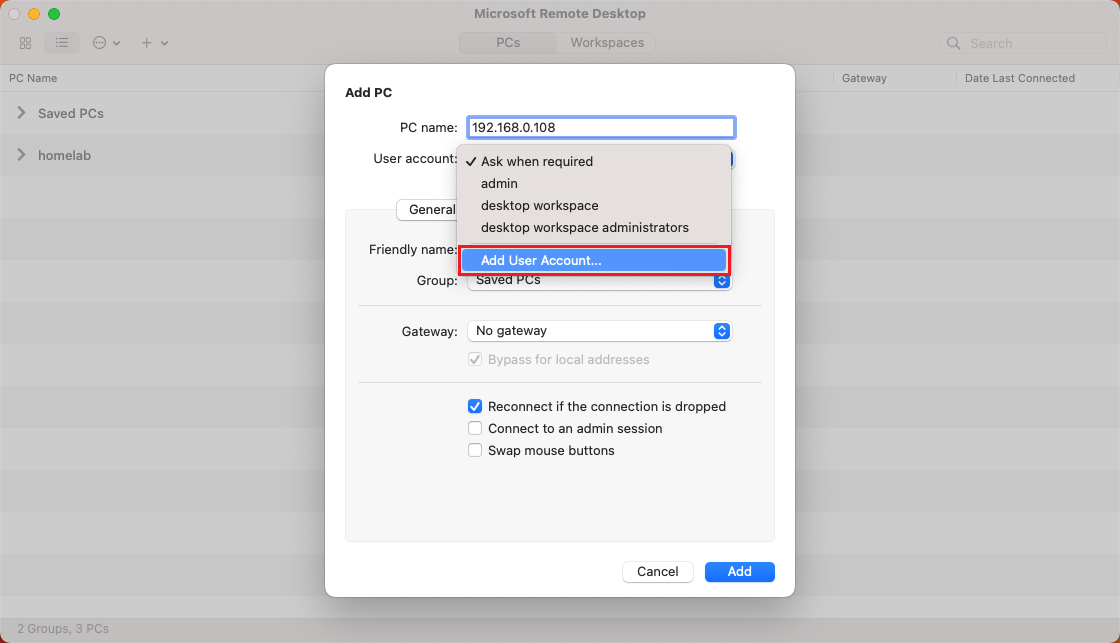
Task: Choose the admin user account
Action: (x=594, y=184)
